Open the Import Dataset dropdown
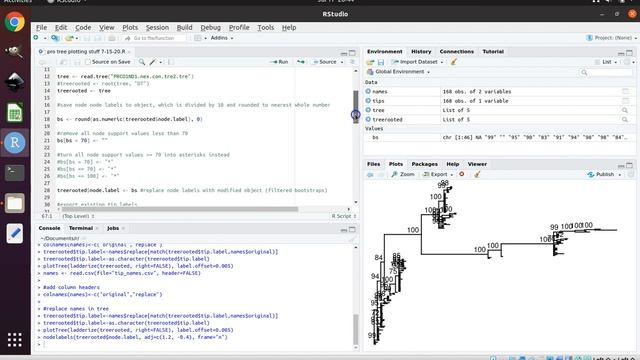640x360 pixels. (x=417, y=62)
